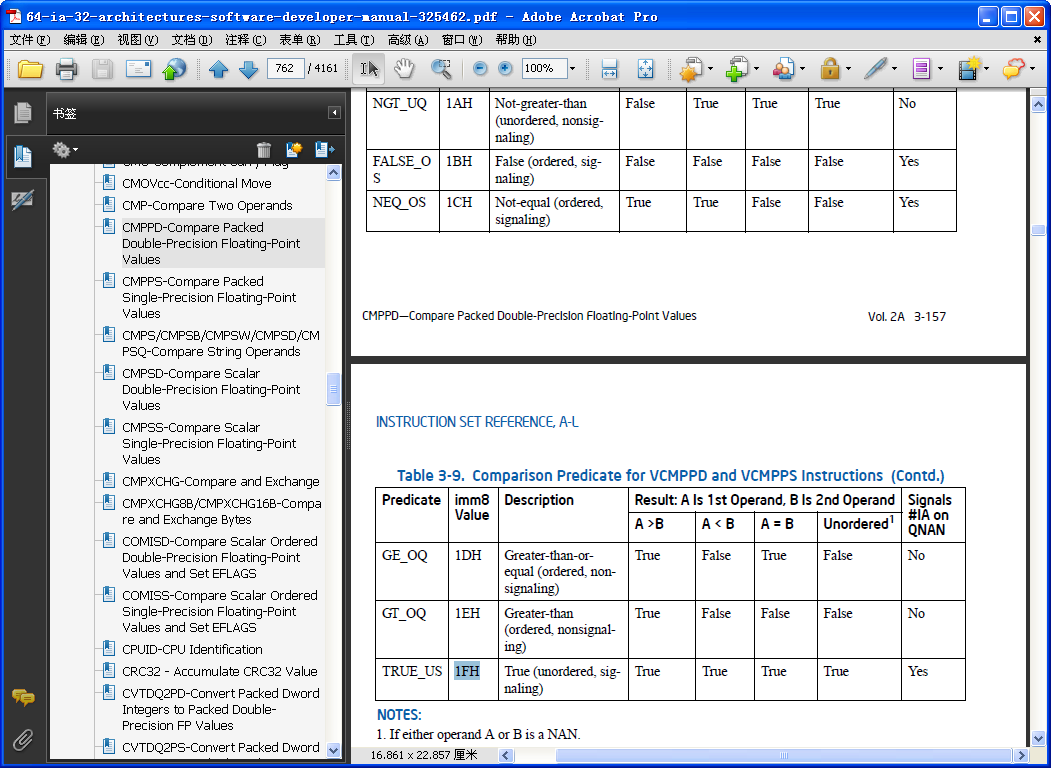Open the 文件(F) menu
This screenshot has width=1051, height=768.
[30, 40]
